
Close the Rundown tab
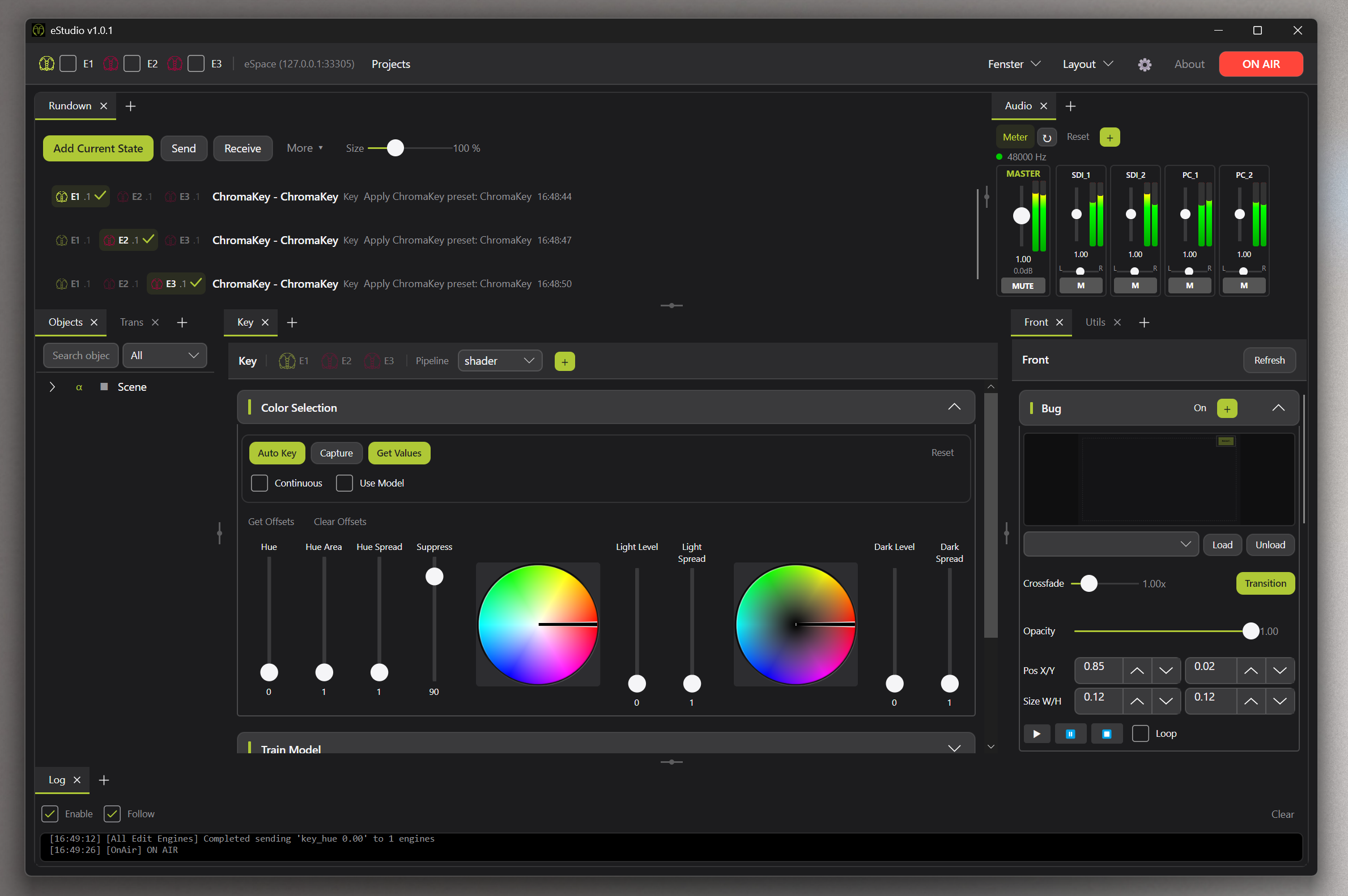(104, 106)
